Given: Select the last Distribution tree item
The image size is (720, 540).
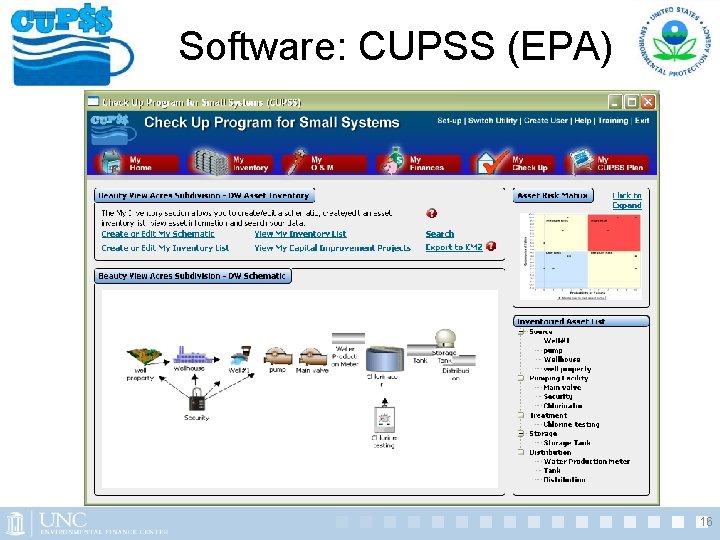Looking at the screenshot, I should 564,479.
